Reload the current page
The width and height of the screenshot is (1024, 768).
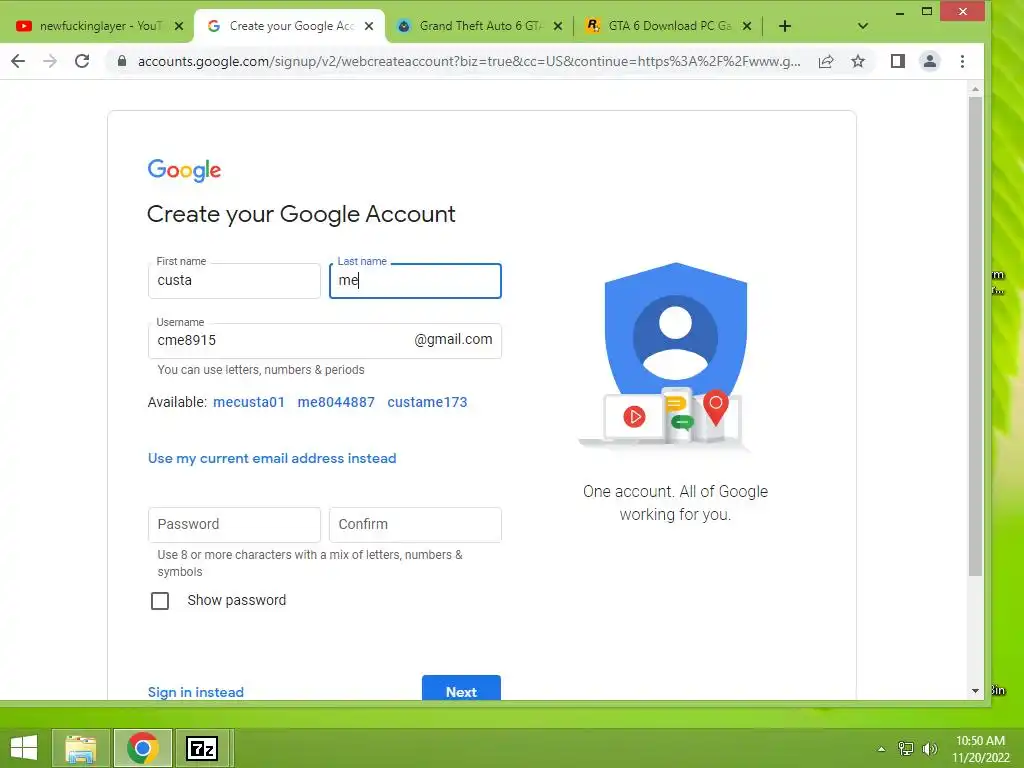coord(82,61)
